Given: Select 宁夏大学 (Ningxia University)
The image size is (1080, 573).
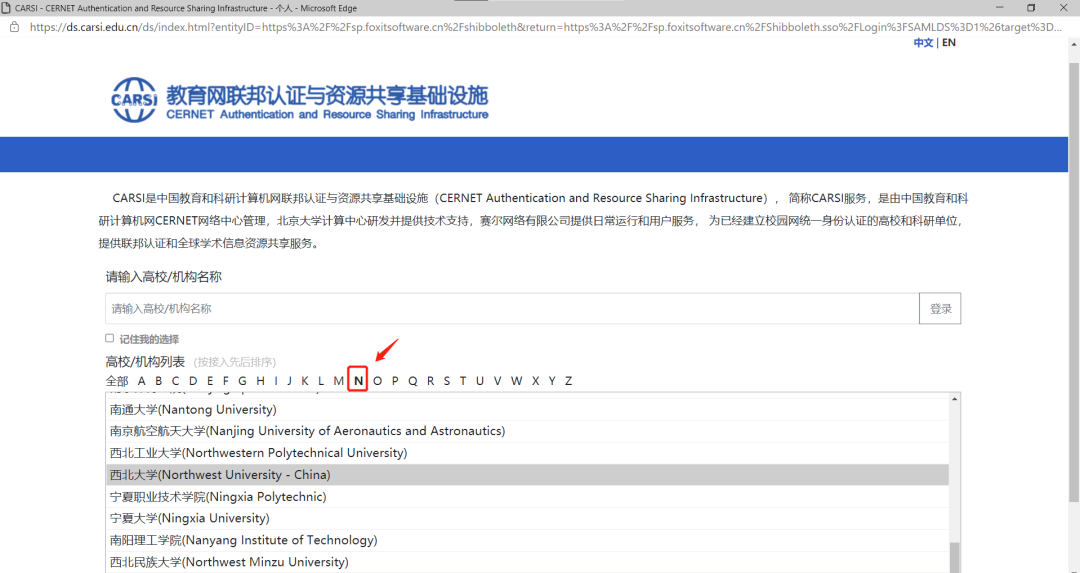Looking at the screenshot, I should pyautogui.click(x=528, y=518).
